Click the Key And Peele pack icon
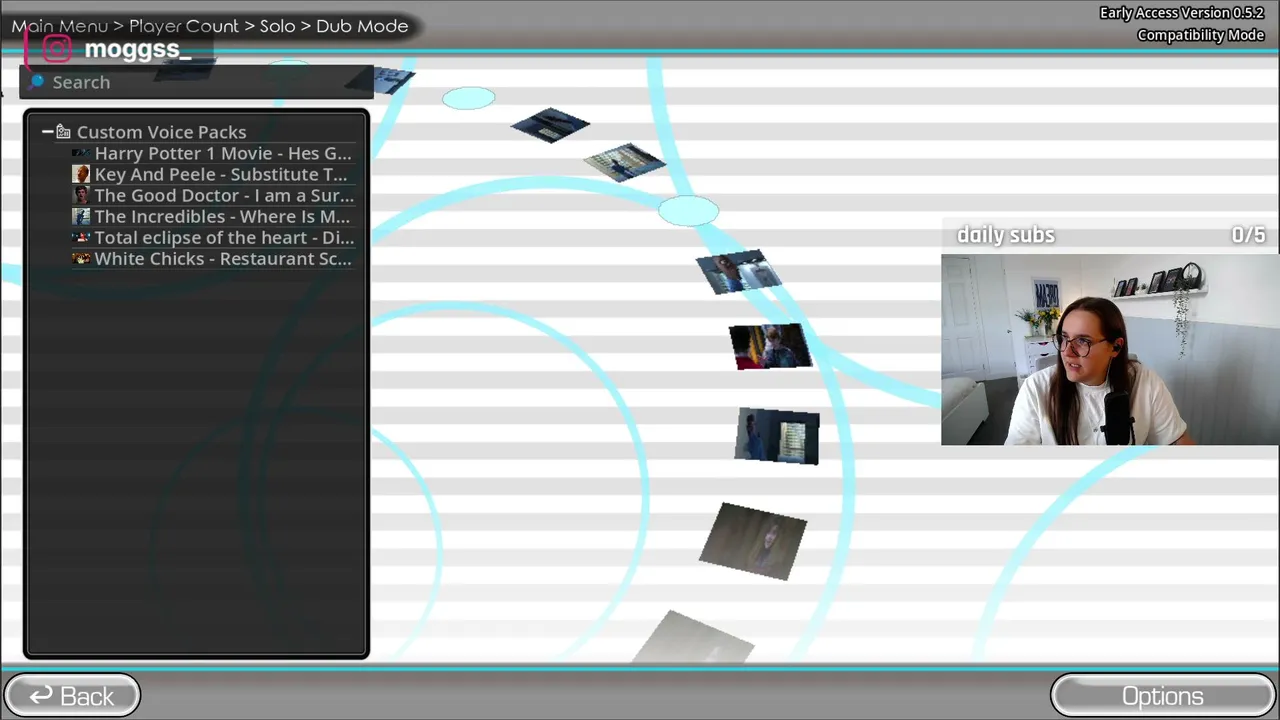 coord(81,174)
